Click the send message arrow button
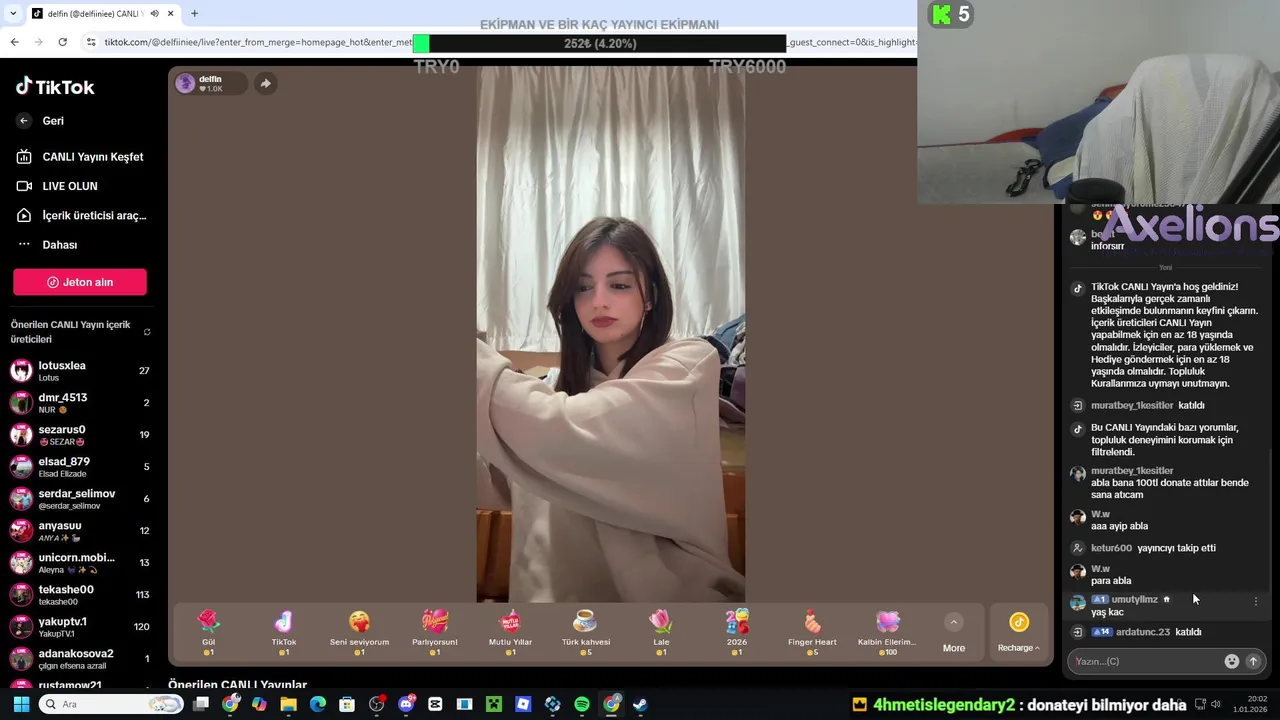The image size is (1280, 720). coord(1253,661)
